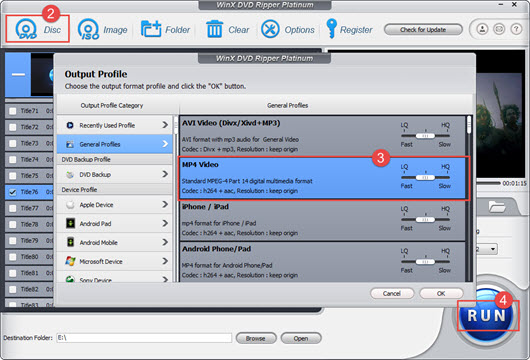Open the Recently Used Profile category
Image resolution: width=530 pixels, height=360 pixels.
click(x=114, y=125)
